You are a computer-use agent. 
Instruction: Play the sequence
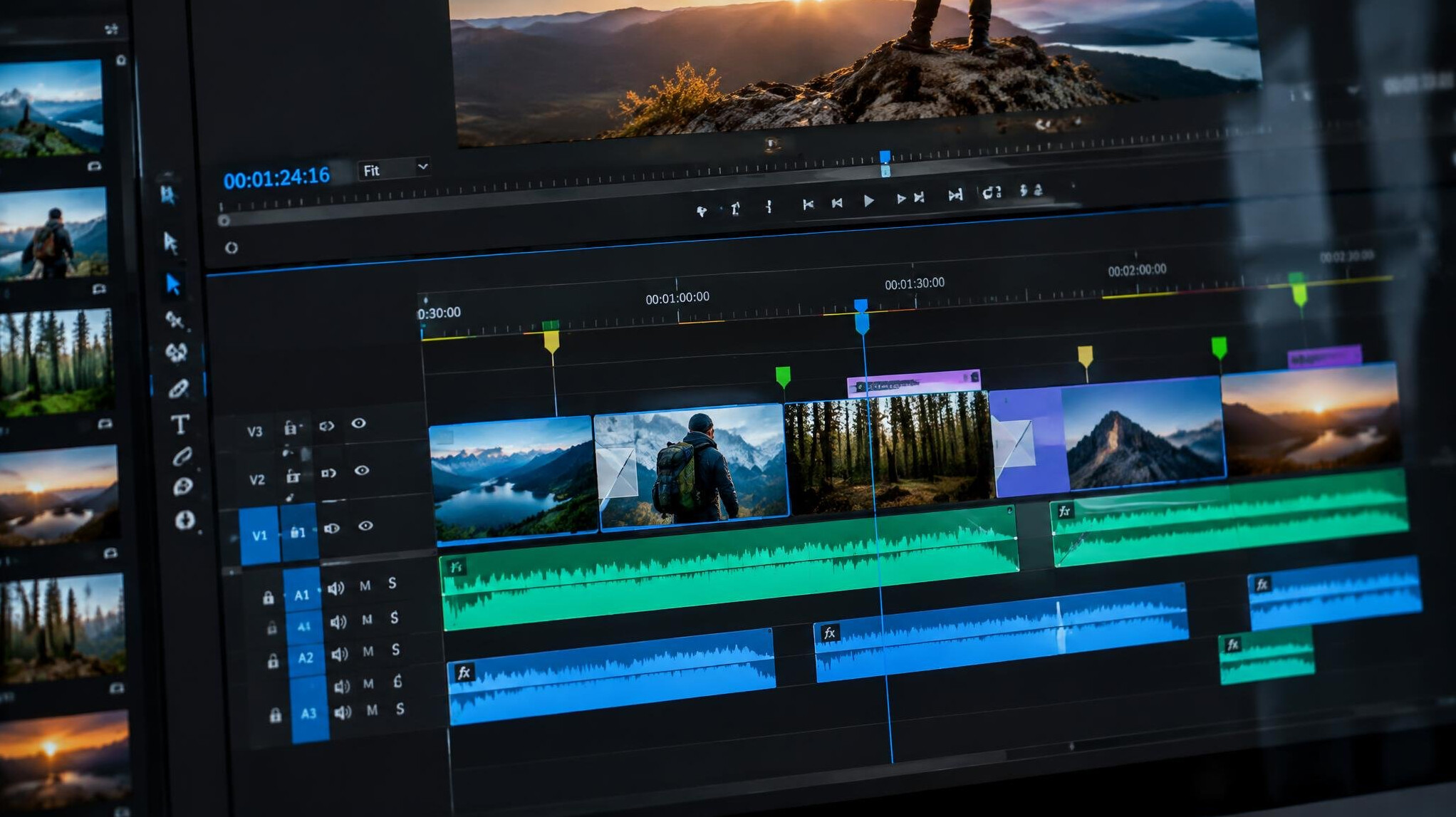868,201
